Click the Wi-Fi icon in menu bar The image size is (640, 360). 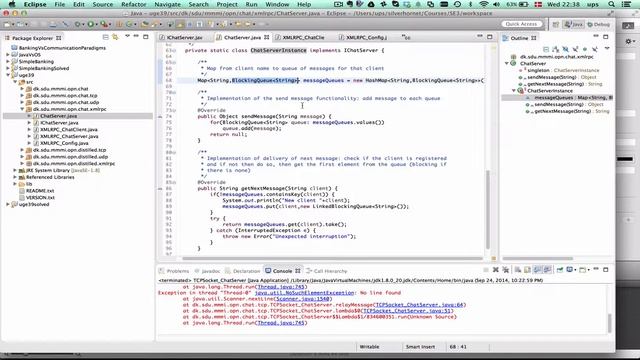coord(484,4)
